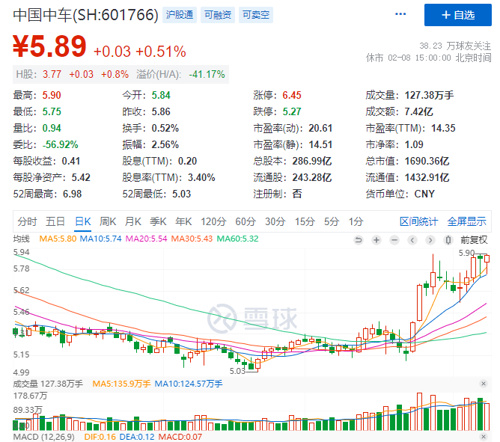Click the volume MA5:135.9万手 label
This screenshot has width=500, height=442.
(x=121, y=384)
